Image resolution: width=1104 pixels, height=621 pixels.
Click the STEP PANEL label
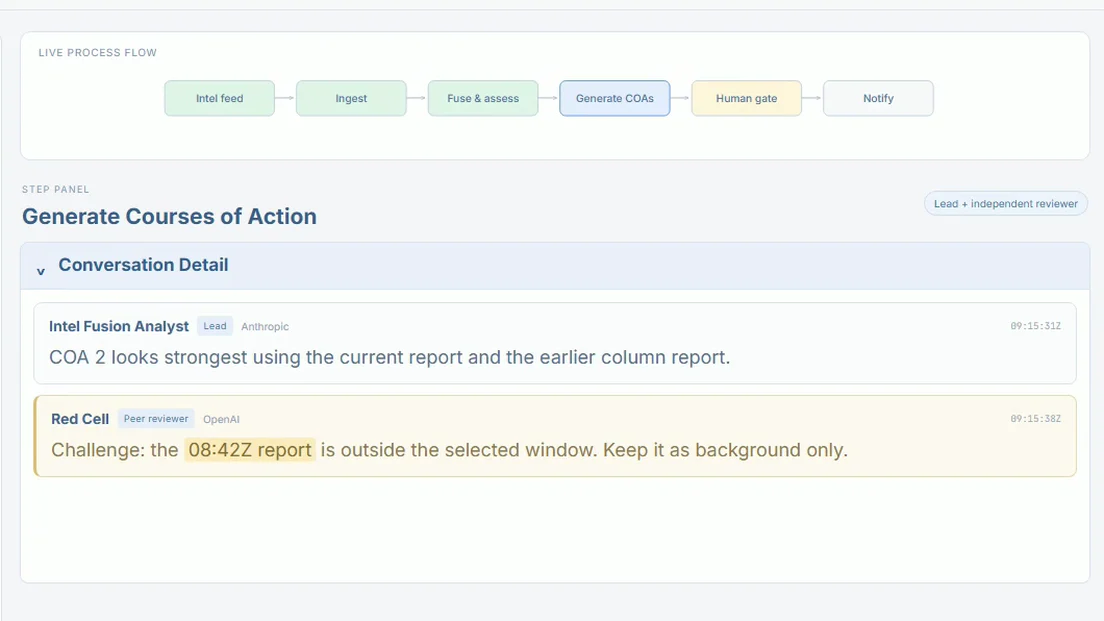tap(56, 189)
